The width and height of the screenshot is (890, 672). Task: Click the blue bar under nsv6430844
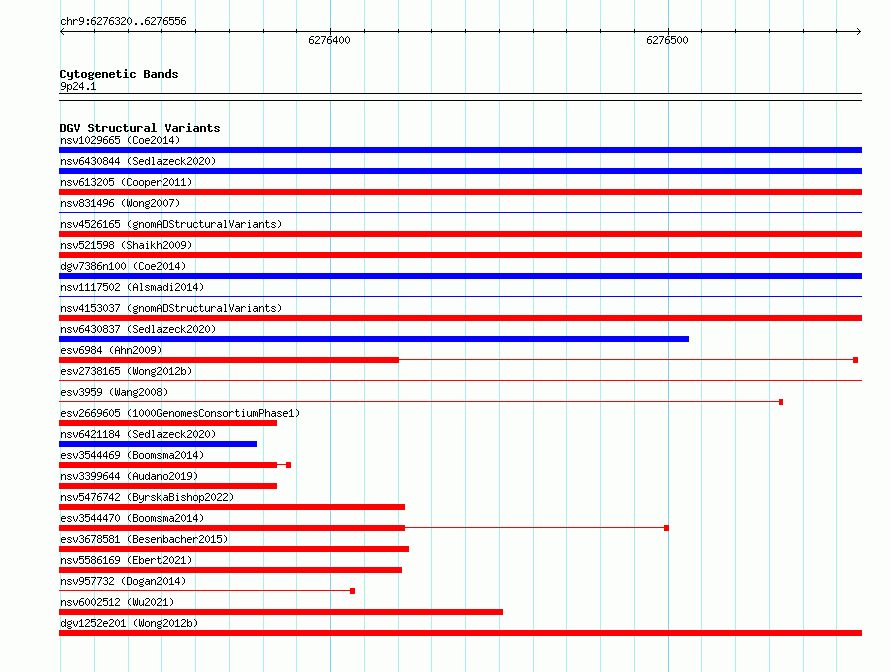pos(460,171)
